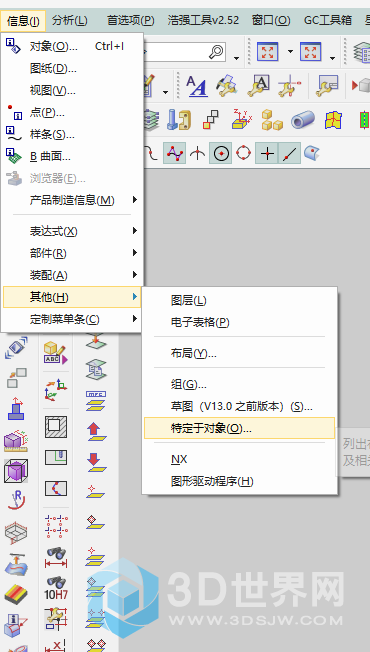Click the 'mrc' stacked layers icon

point(96,401)
